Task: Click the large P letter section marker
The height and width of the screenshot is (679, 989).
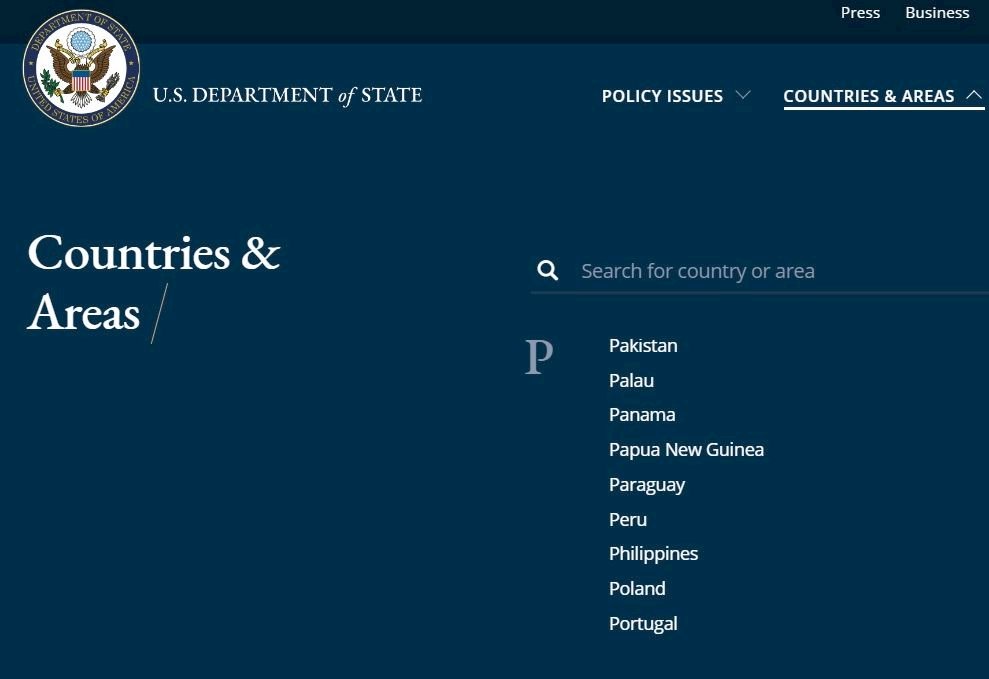Action: [x=539, y=357]
